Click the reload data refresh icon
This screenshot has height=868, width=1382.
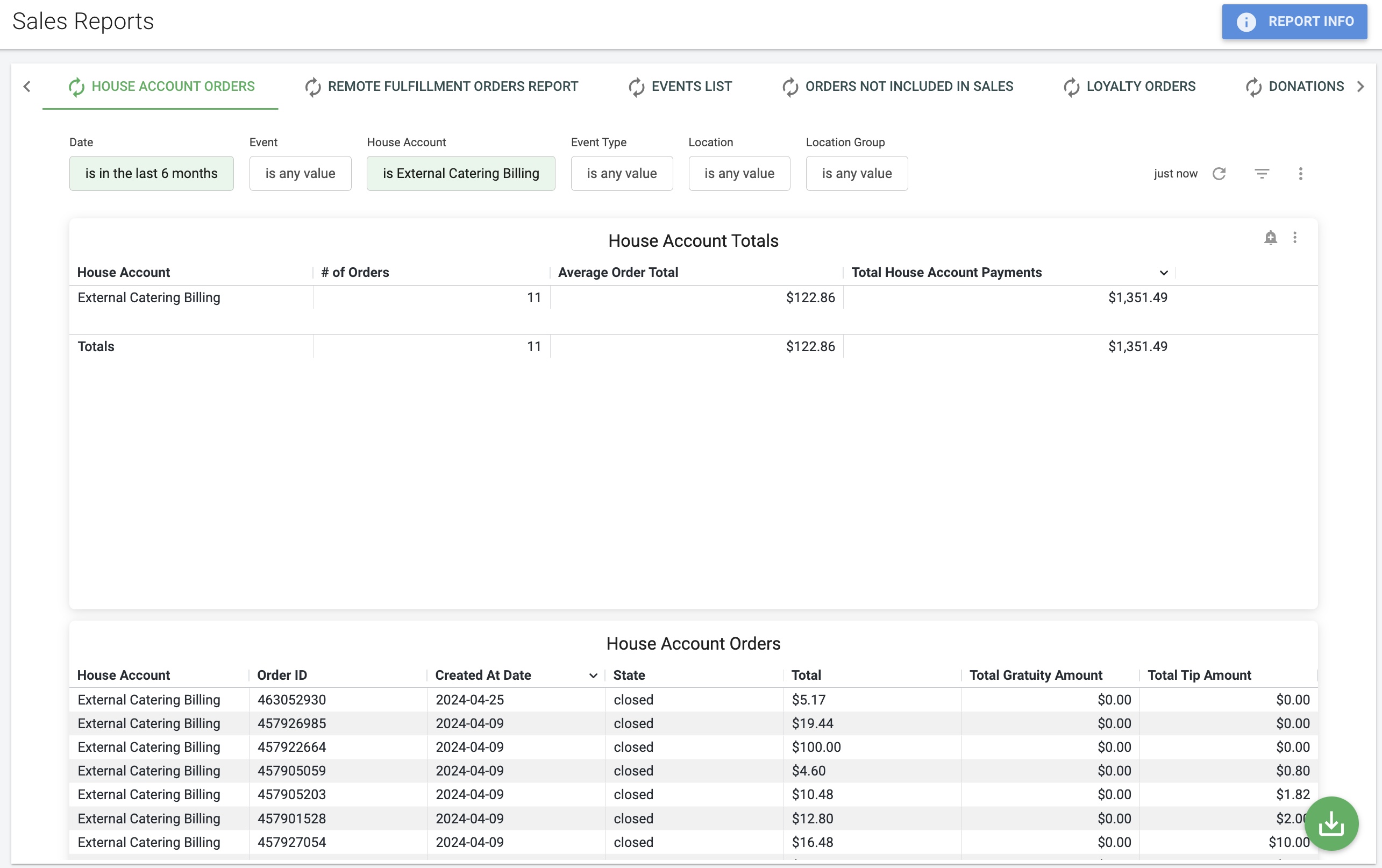pos(1219,173)
